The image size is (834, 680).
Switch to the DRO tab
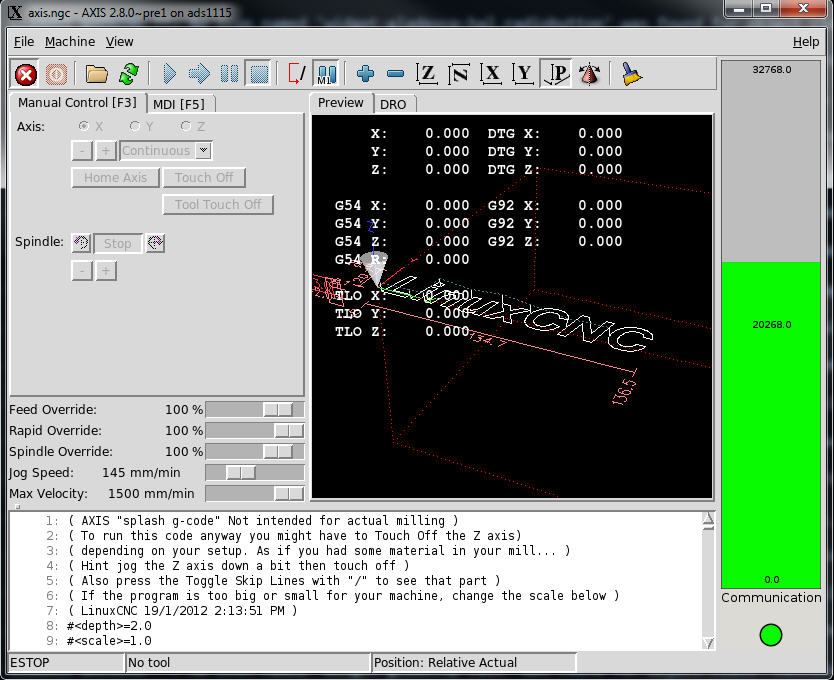tap(394, 104)
